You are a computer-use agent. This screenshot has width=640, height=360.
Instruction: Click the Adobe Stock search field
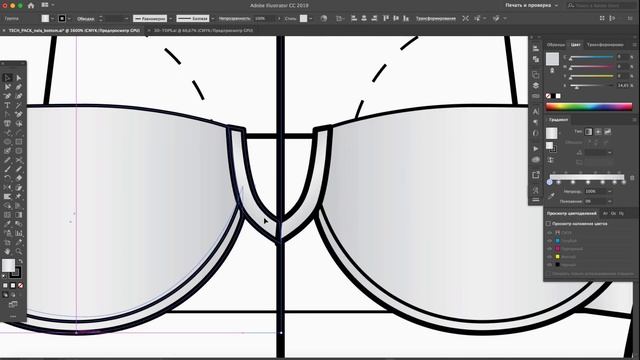pyautogui.click(x=601, y=5)
